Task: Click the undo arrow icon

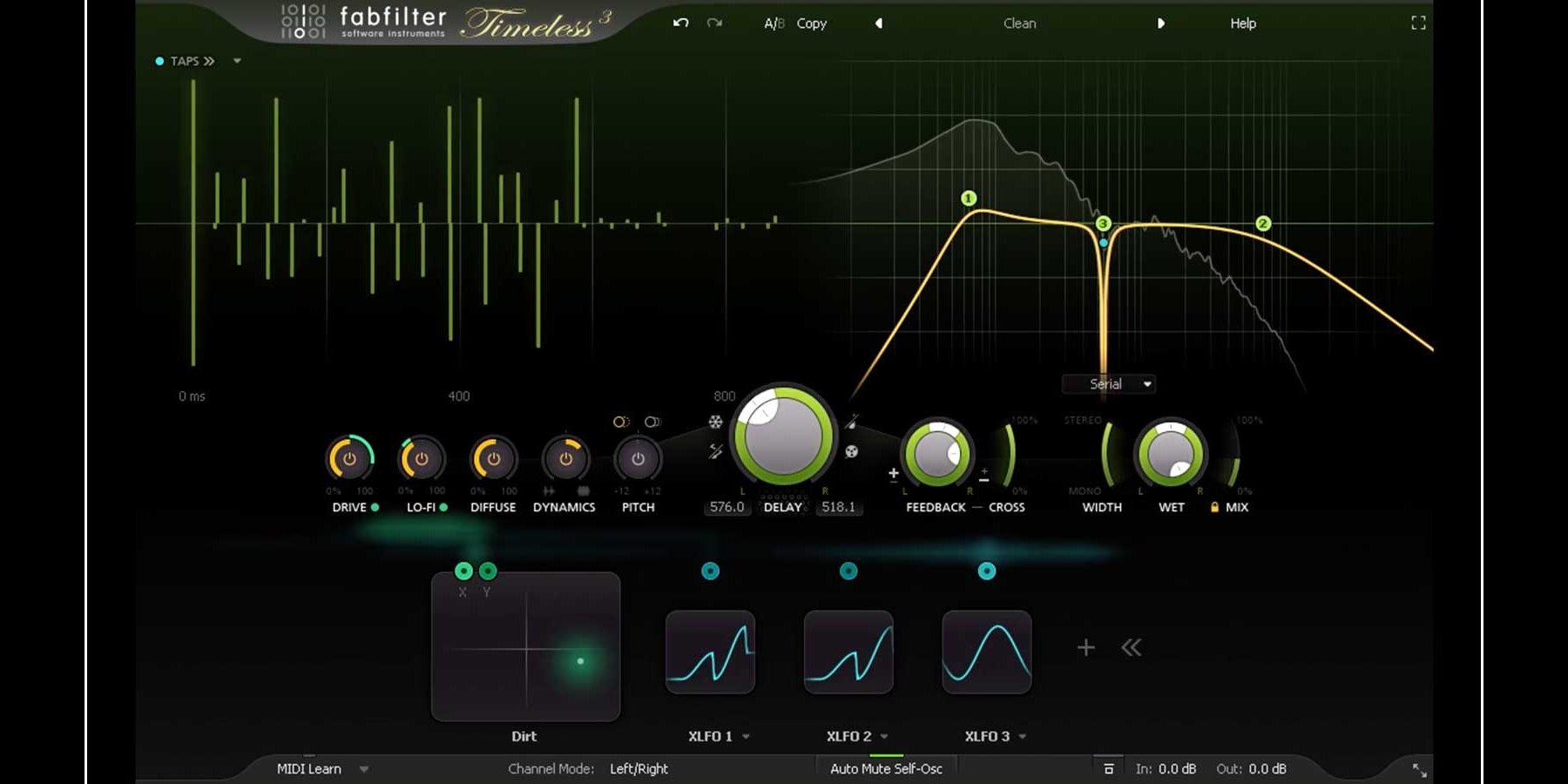Action: click(680, 24)
